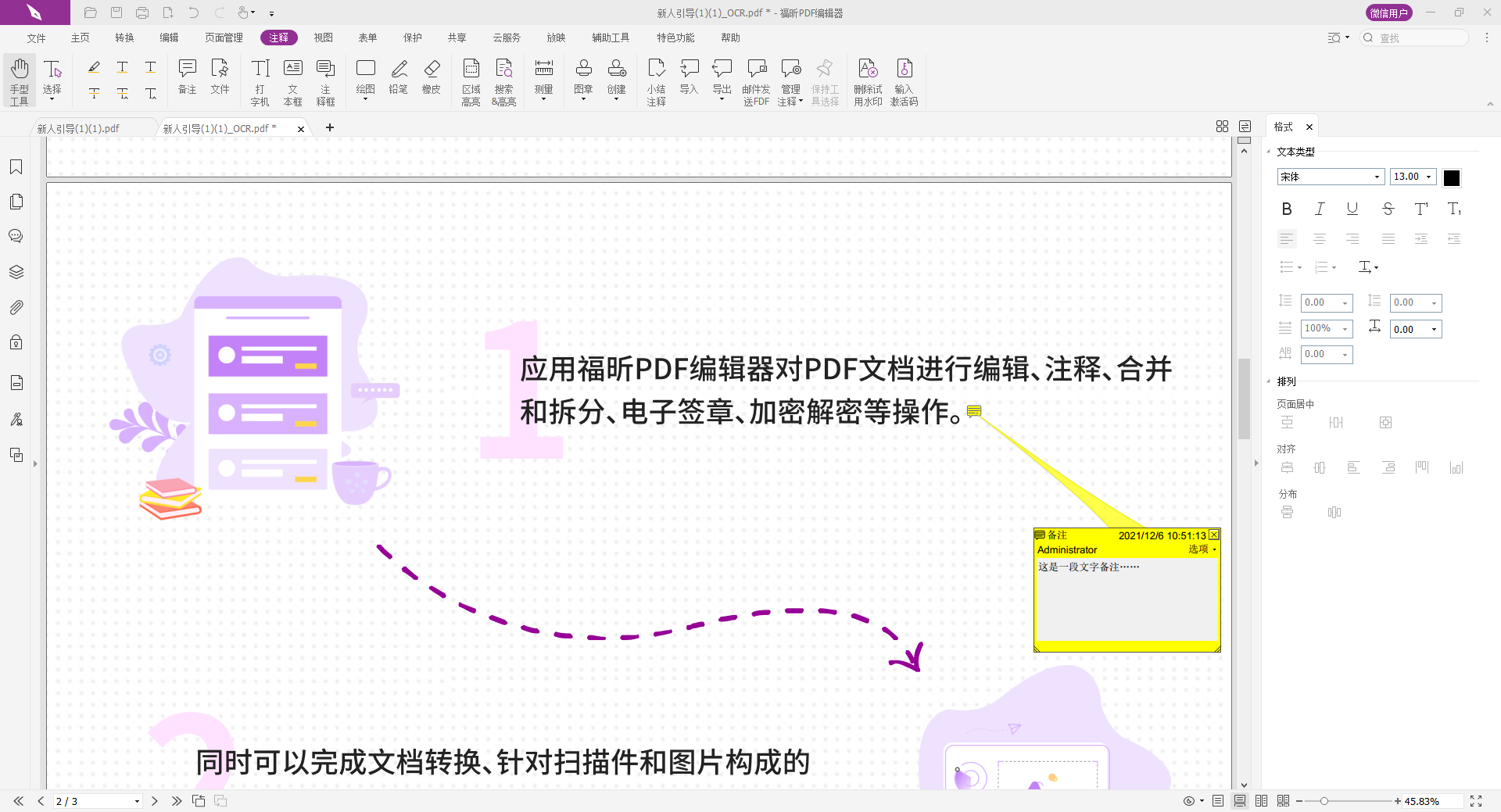Enable 保持工具选择 to keep tool selected
Image resolution: width=1501 pixels, height=812 pixels.
click(x=826, y=80)
